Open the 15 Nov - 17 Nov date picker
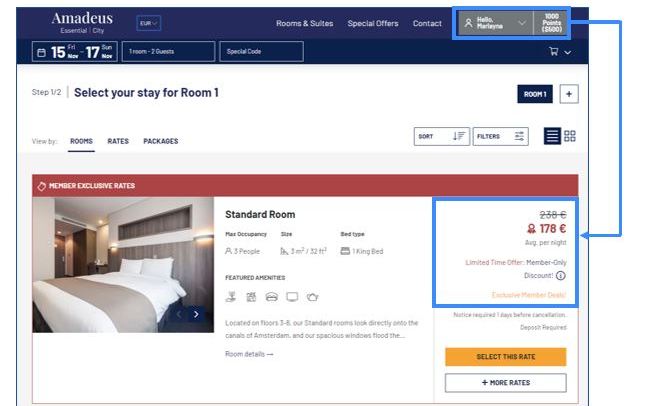This screenshot has height=406, width=649. 75,52
